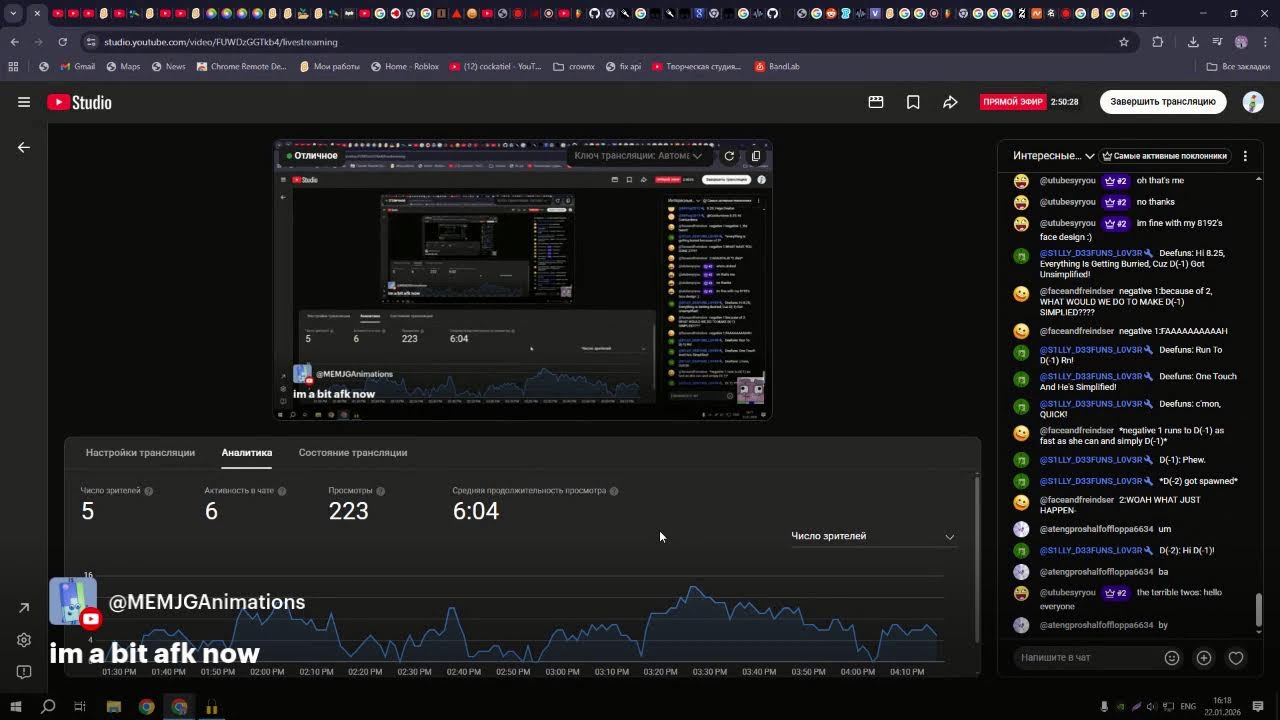1280x720 pixels.
Task: Open the ENG language indicator in tray
Action: coord(1189,707)
